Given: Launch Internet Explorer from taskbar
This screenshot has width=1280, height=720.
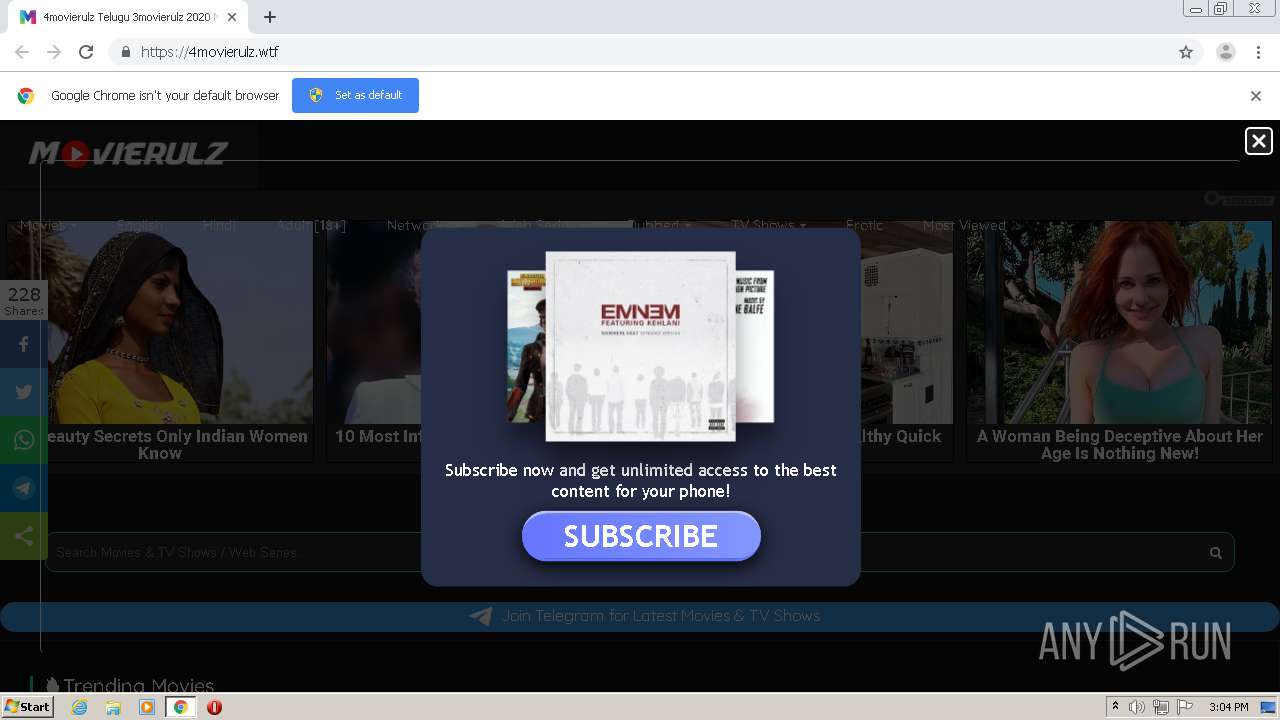Looking at the screenshot, I should coord(79,707).
